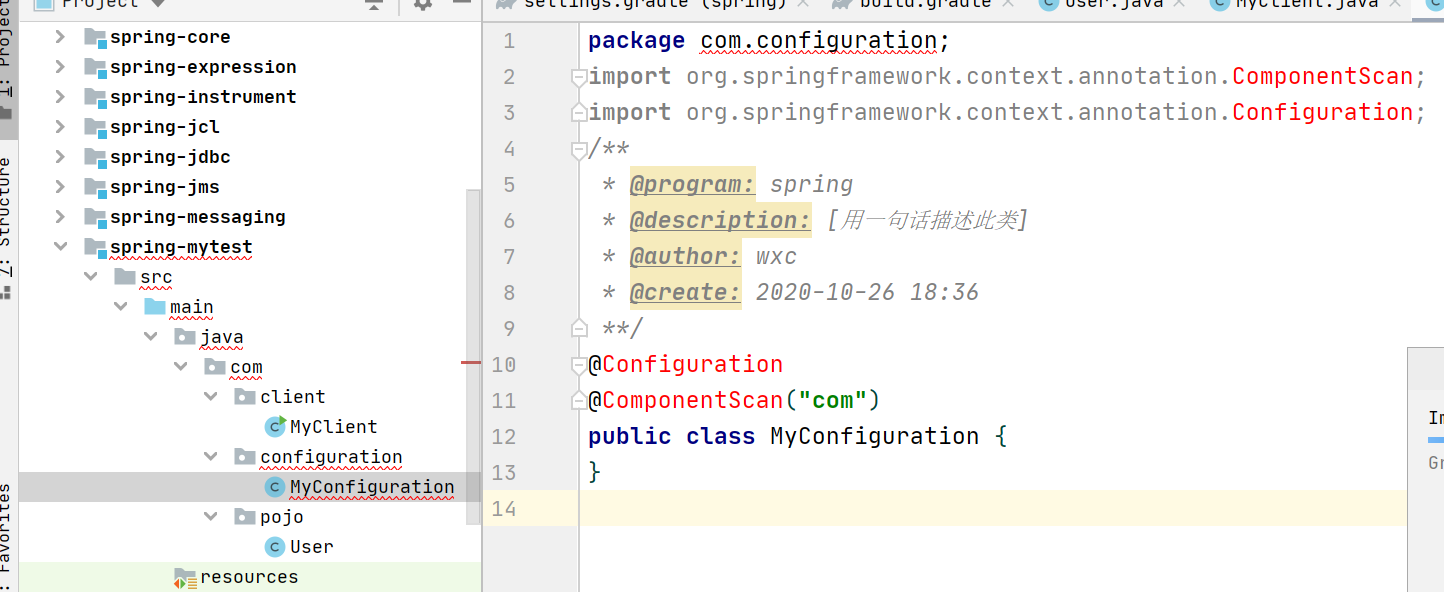Click the "com" string literal in code

832,400
